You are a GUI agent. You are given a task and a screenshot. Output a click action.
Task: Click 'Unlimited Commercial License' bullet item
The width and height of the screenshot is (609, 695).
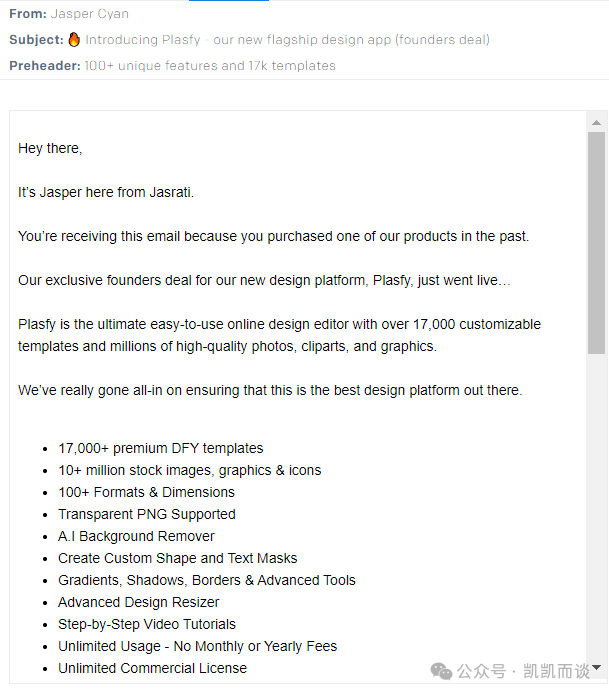(152, 668)
